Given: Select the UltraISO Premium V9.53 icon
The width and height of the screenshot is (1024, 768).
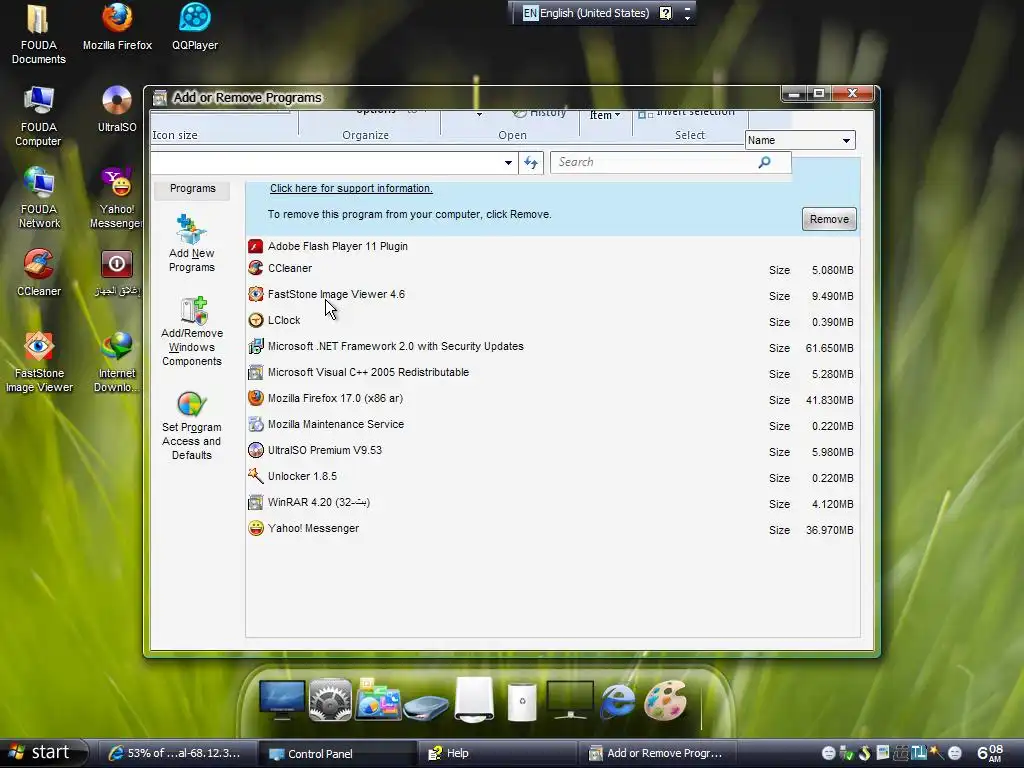Looking at the screenshot, I should [x=255, y=451].
